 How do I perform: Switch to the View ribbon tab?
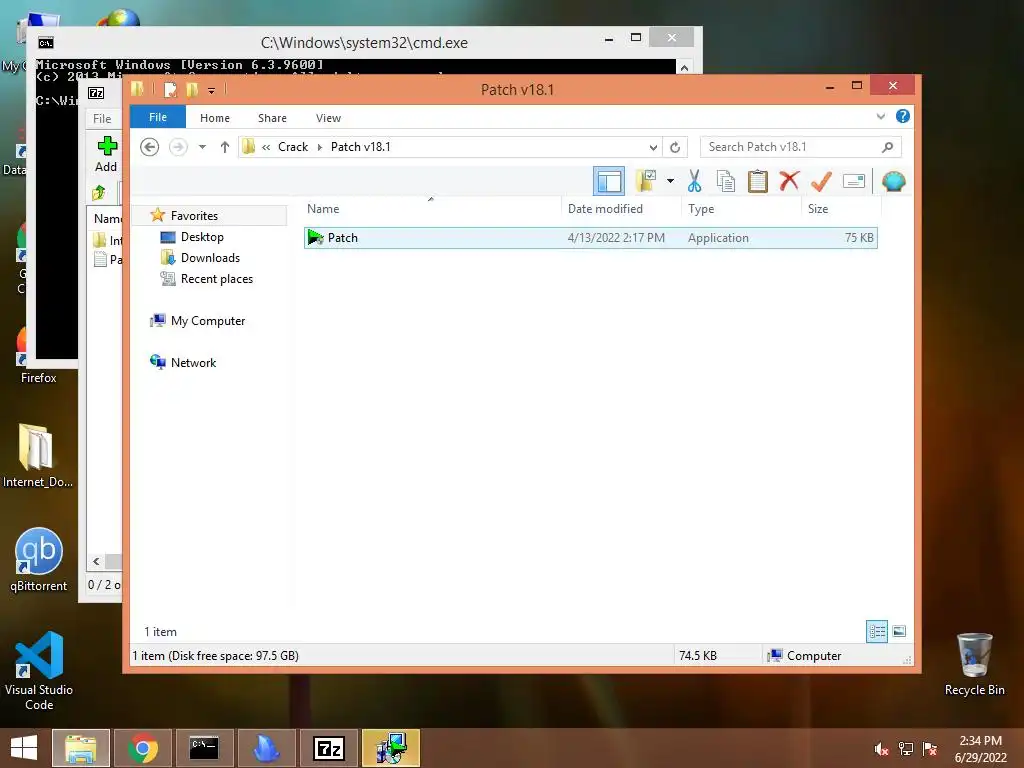click(x=328, y=118)
